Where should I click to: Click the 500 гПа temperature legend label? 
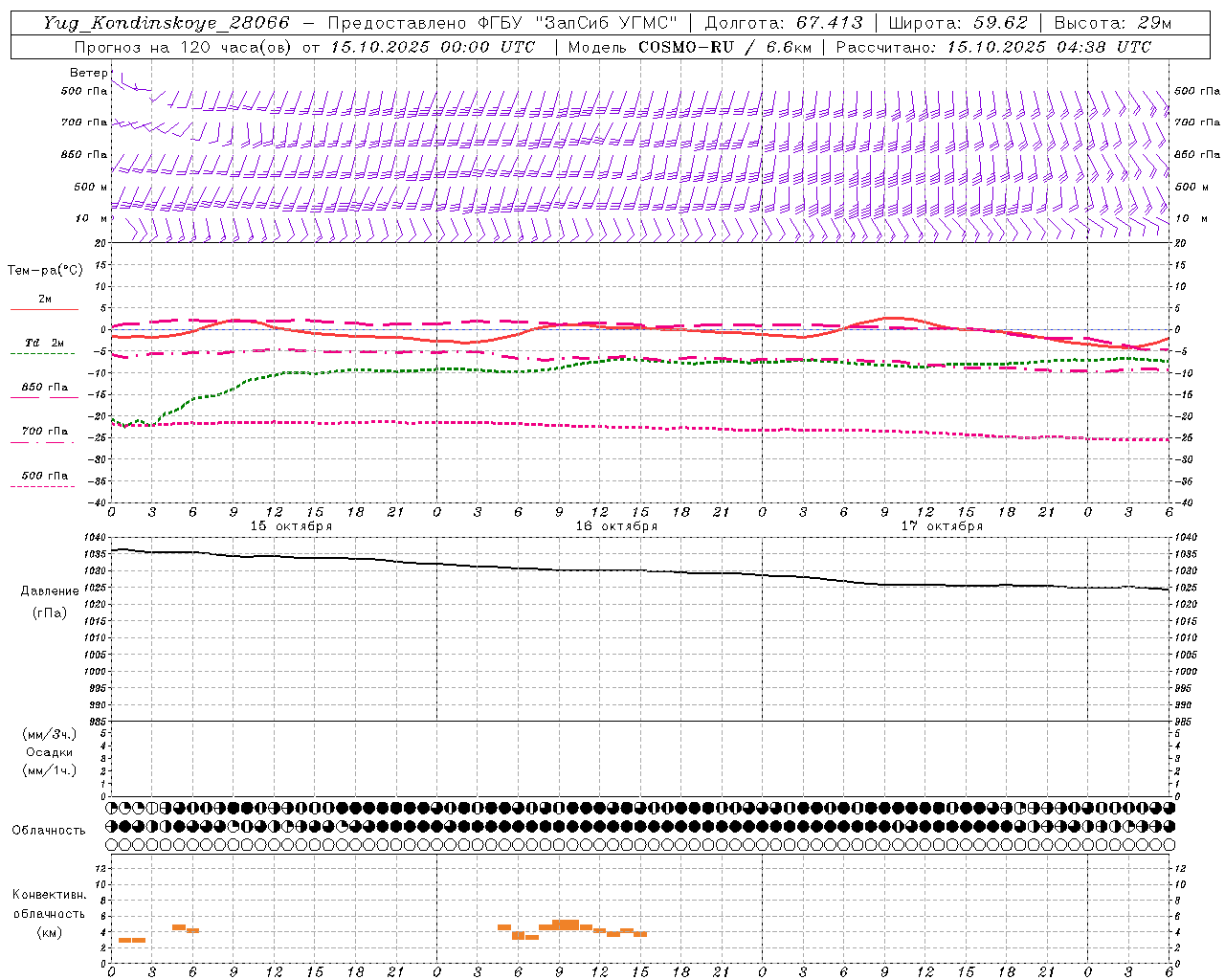(45, 476)
